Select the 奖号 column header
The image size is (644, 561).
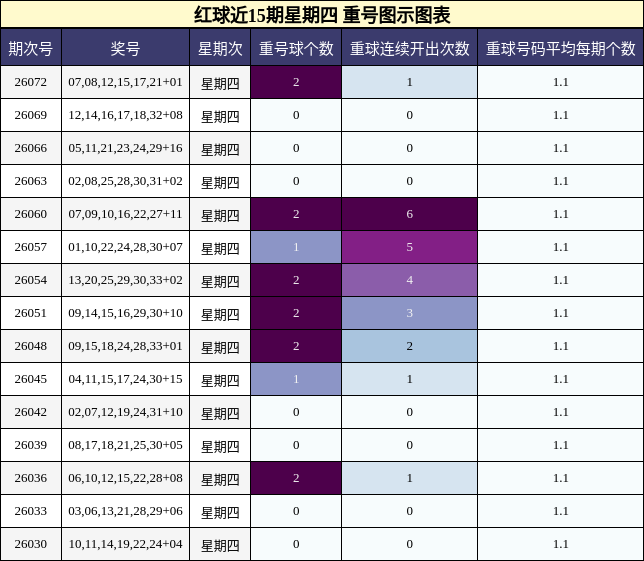point(125,48)
